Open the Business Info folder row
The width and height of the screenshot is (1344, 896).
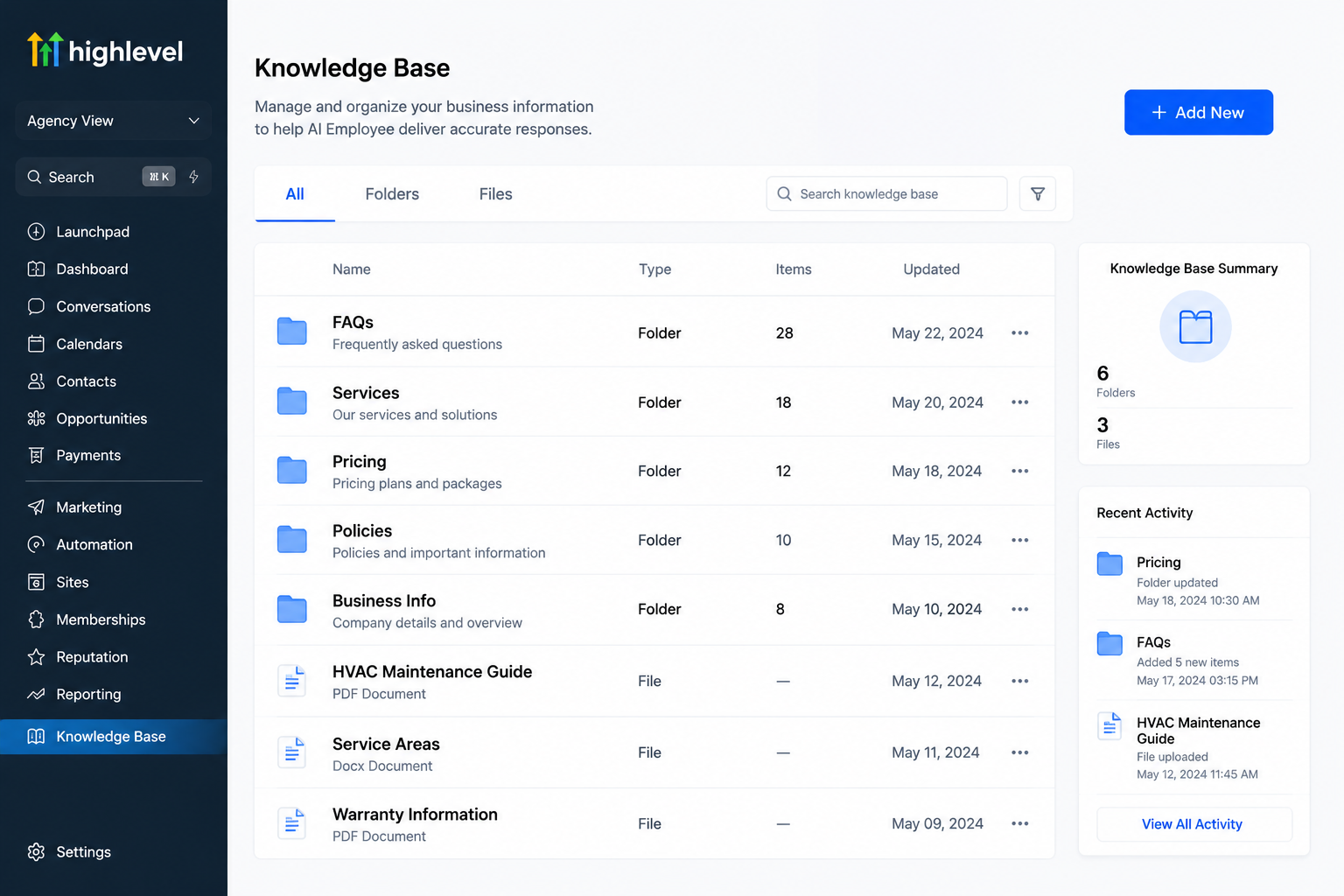(654, 610)
